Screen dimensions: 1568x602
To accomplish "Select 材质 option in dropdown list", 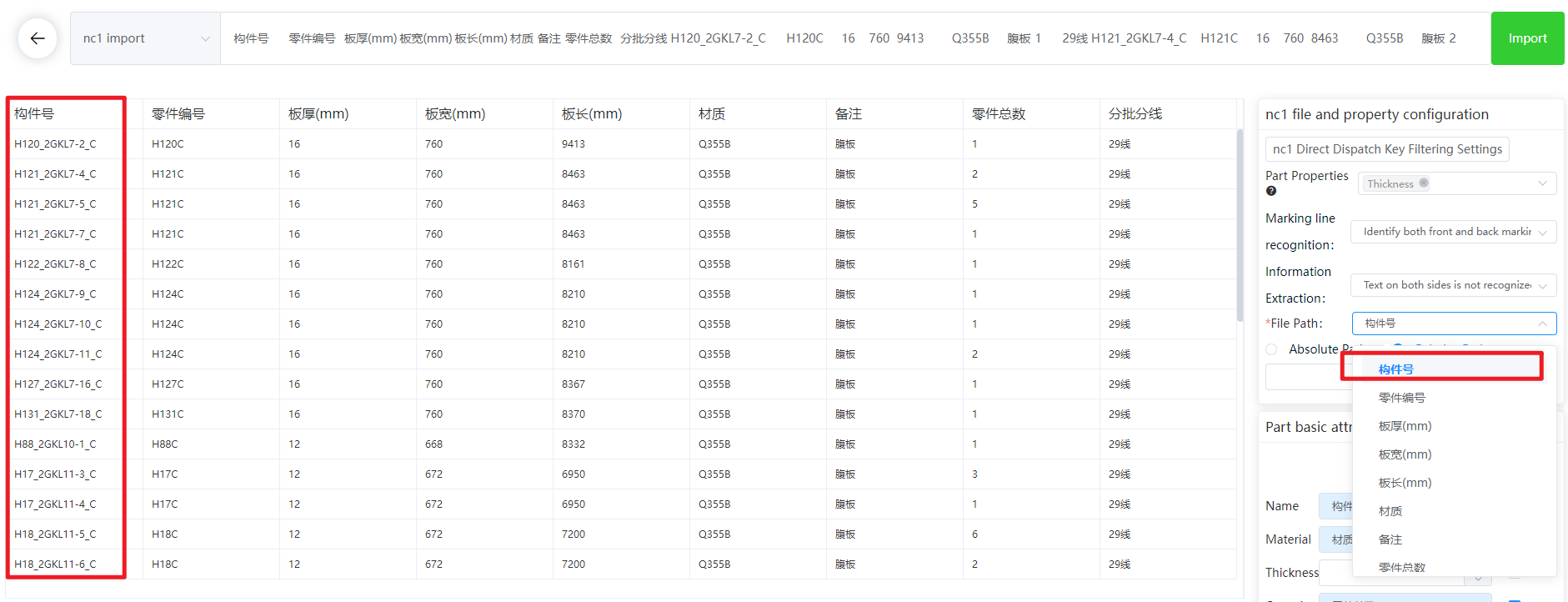I will [x=1454, y=511].
